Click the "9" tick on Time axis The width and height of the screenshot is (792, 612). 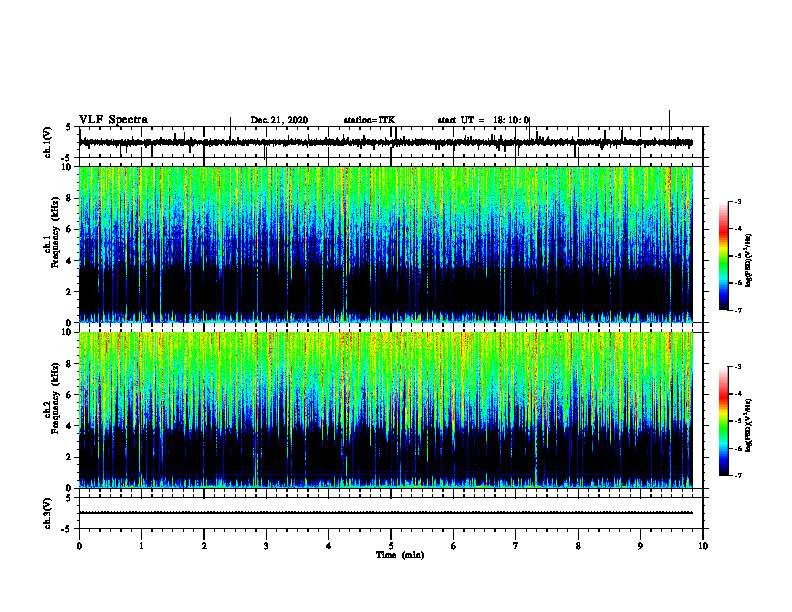point(640,545)
